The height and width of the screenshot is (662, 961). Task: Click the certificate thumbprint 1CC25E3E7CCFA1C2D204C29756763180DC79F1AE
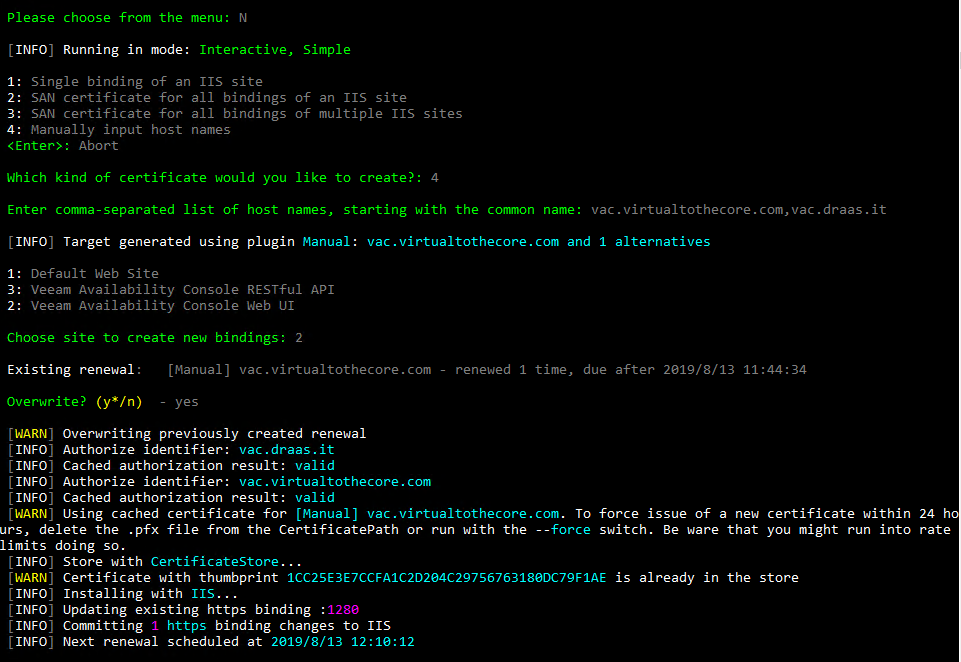pyautogui.click(x=447, y=577)
